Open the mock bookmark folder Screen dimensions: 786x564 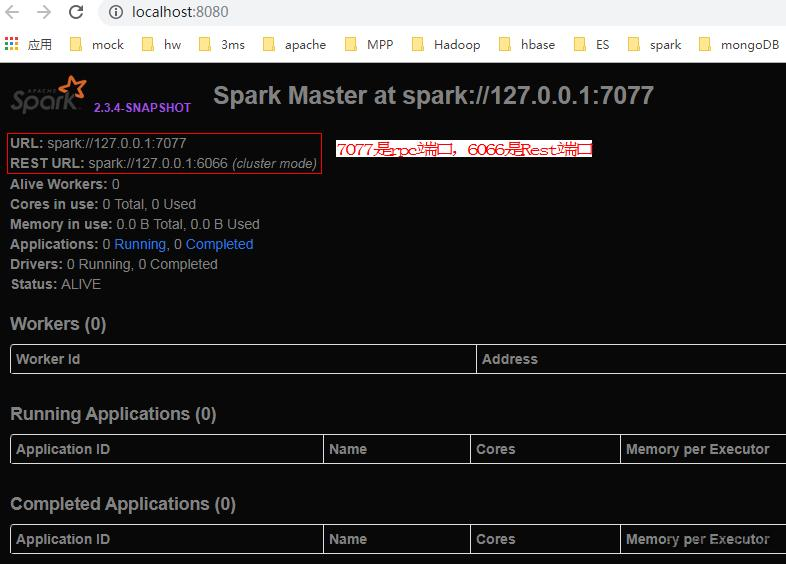pyautogui.click(x=97, y=45)
